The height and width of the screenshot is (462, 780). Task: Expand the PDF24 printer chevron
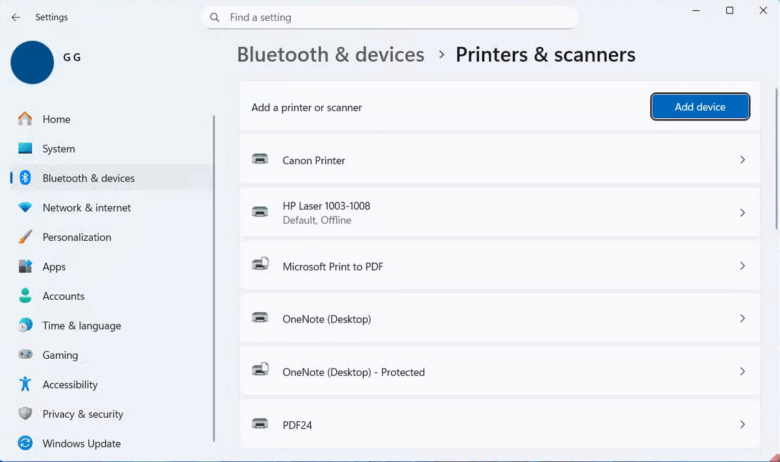742,424
